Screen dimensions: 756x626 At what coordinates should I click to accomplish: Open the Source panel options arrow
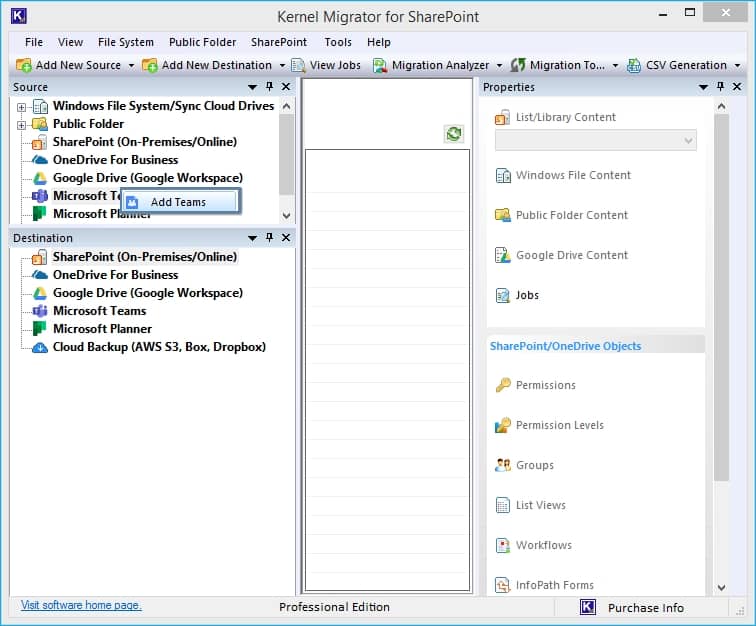click(252, 87)
